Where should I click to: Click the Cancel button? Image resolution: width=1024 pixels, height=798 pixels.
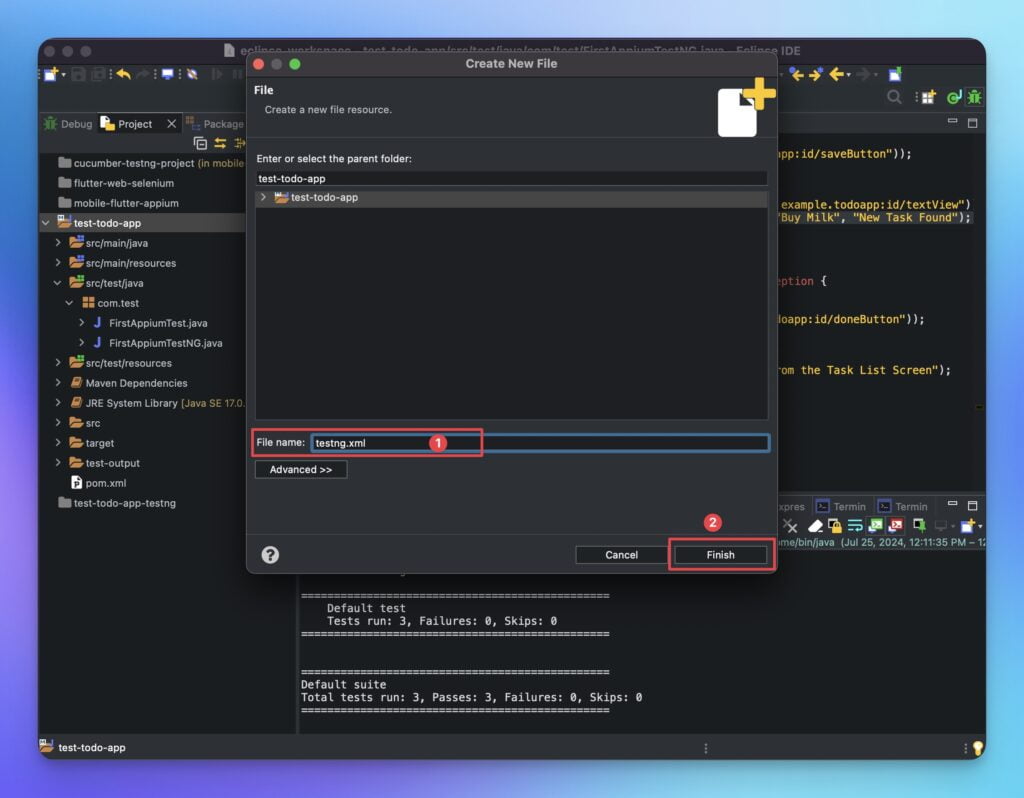621,555
